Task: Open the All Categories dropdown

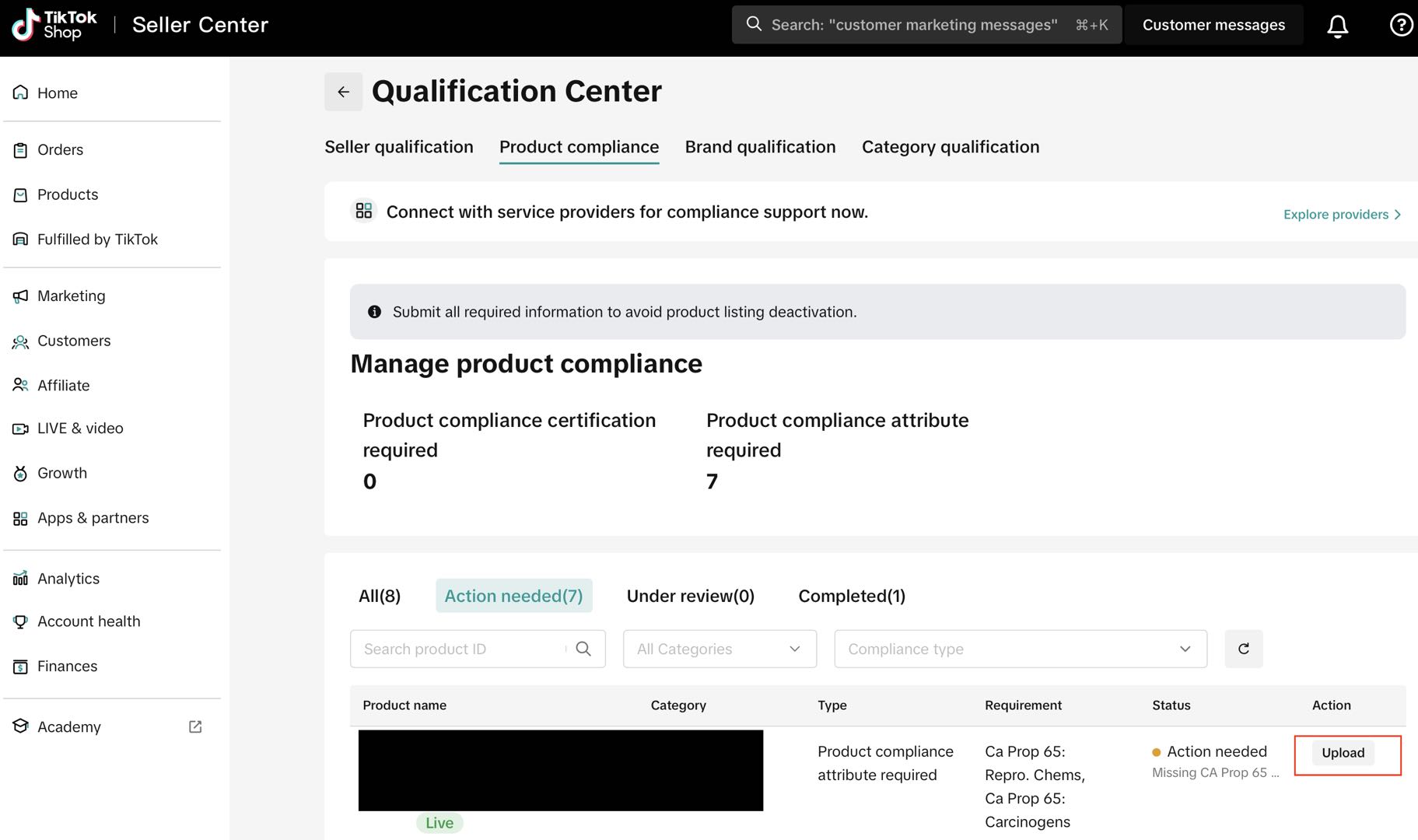Action: (x=719, y=649)
